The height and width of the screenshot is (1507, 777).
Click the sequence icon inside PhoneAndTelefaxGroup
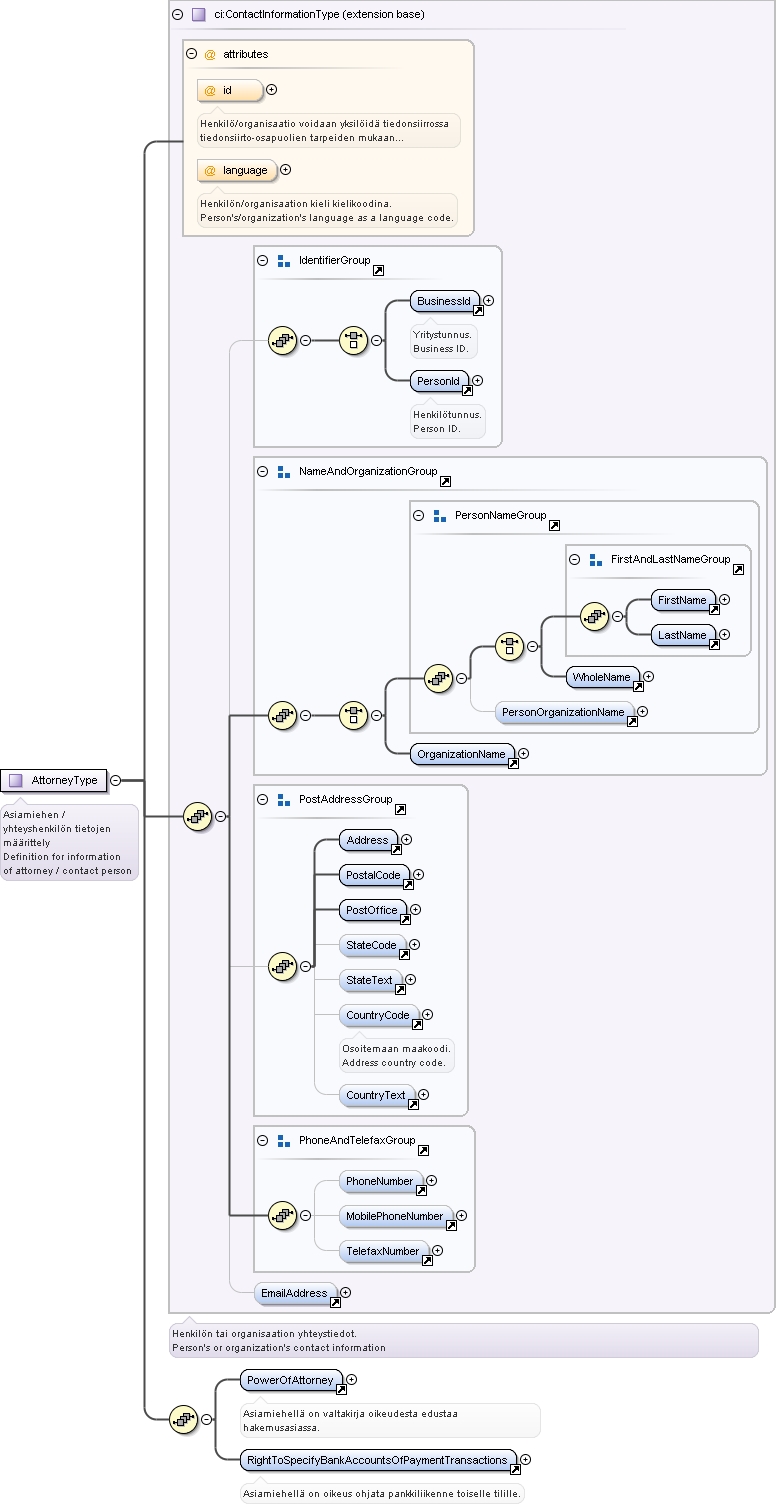(283, 1215)
